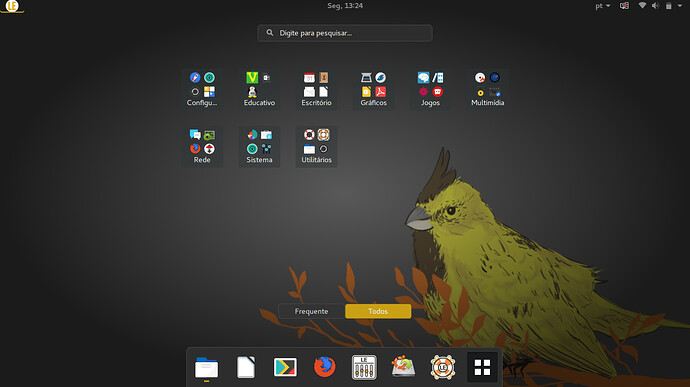
Task: Open the Jogos app folder
Action: click(430, 89)
